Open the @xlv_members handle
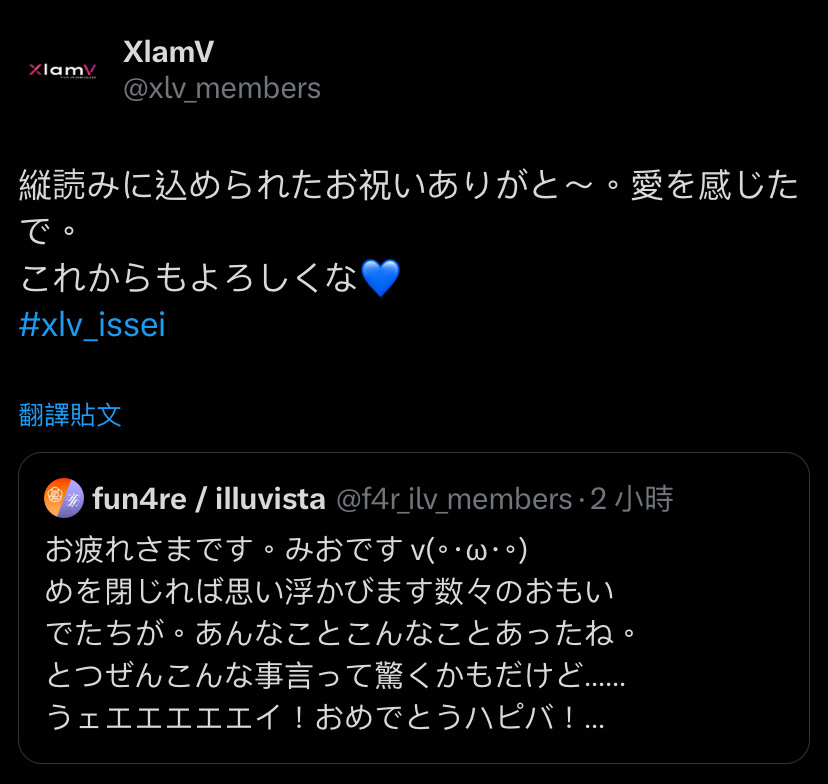The width and height of the screenshot is (828, 784). (x=222, y=88)
